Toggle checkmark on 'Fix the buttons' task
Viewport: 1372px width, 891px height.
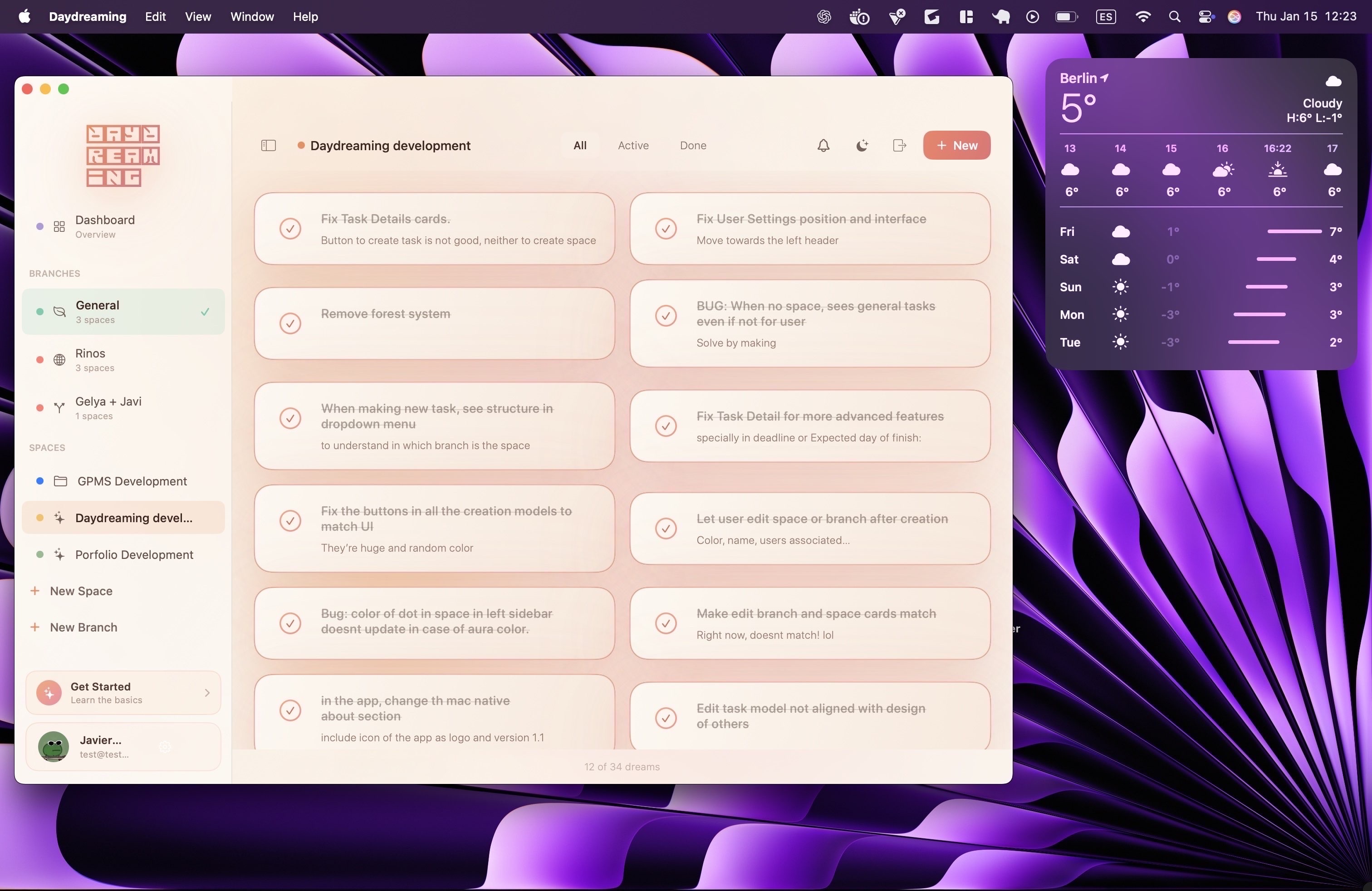(x=290, y=520)
